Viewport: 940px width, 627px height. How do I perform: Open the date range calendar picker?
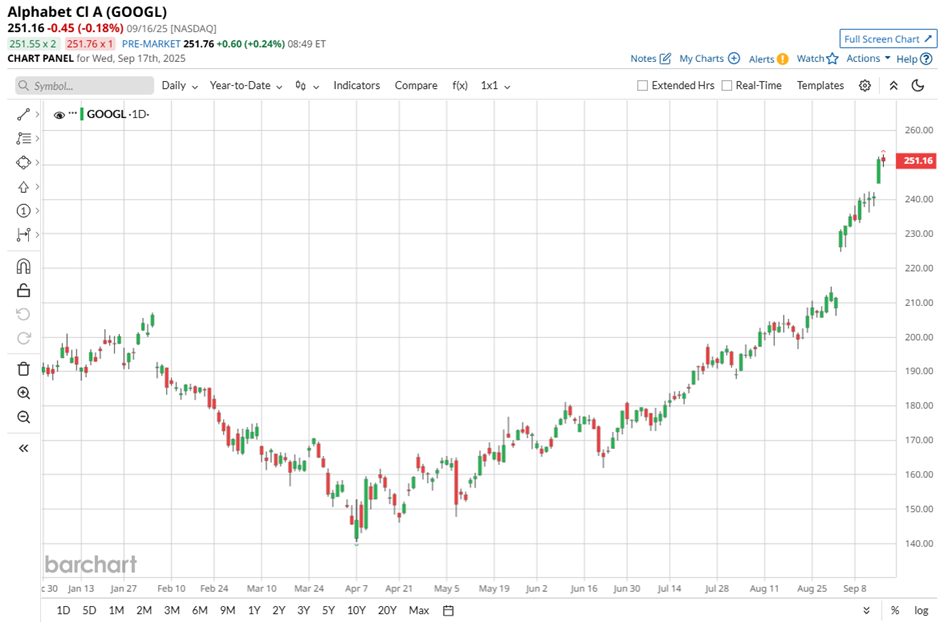tap(448, 610)
